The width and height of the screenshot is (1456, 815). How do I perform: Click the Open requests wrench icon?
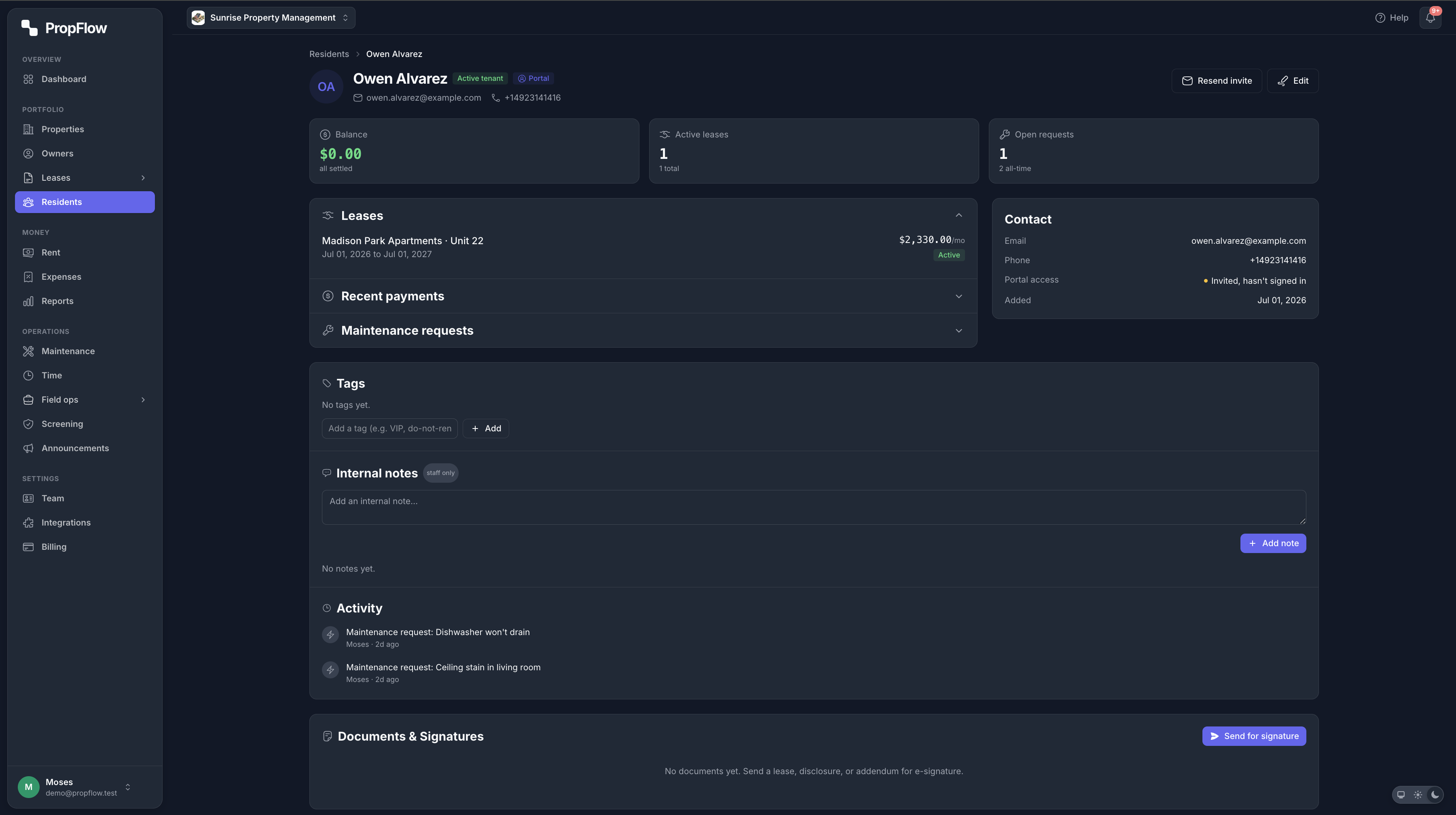(x=1004, y=135)
